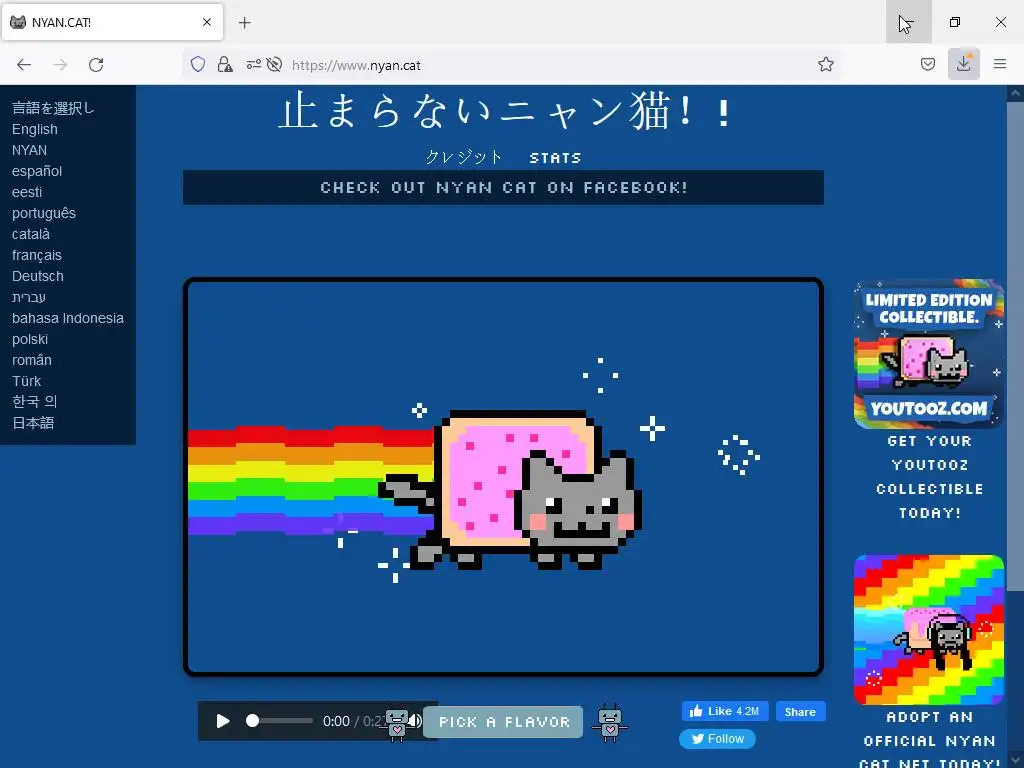Select català language

[x=31, y=234]
